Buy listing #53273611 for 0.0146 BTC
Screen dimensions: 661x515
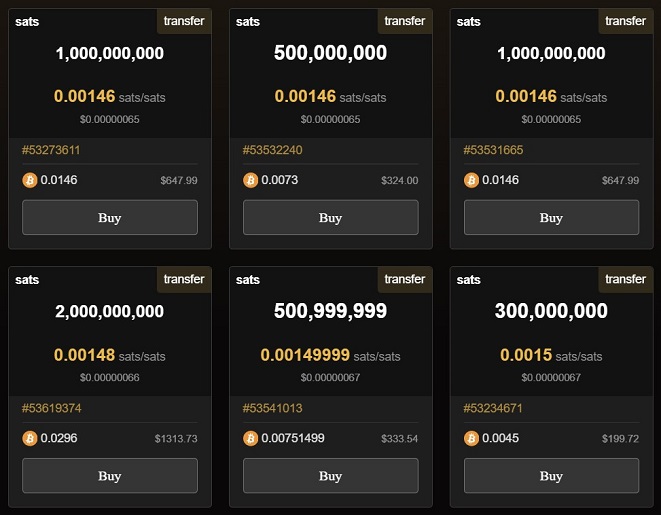point(110,217)
